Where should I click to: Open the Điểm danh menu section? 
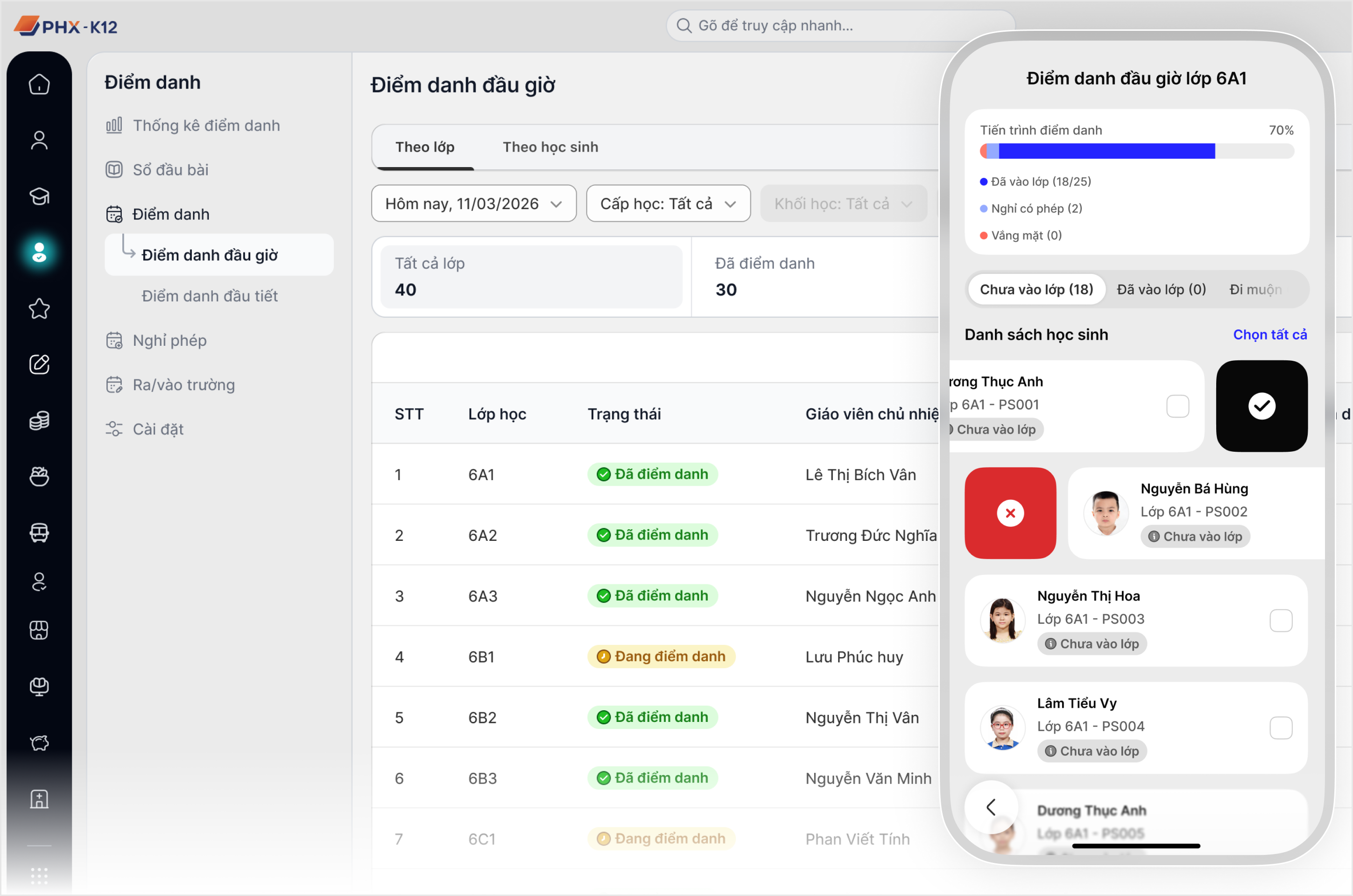(158, 214)
